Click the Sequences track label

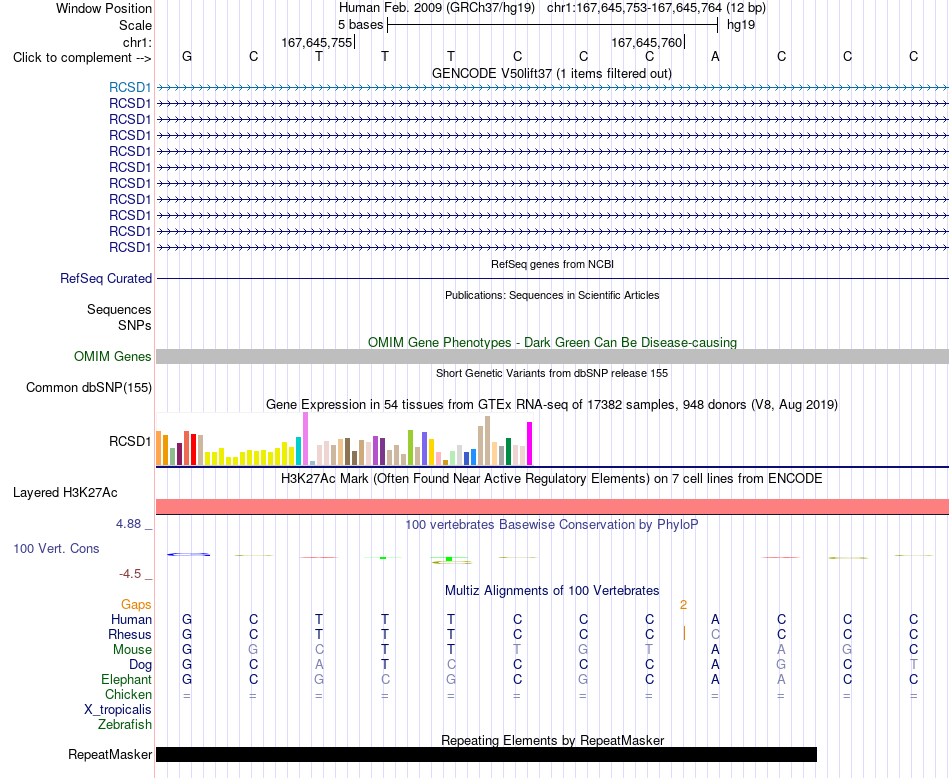[x=119, y=310]
